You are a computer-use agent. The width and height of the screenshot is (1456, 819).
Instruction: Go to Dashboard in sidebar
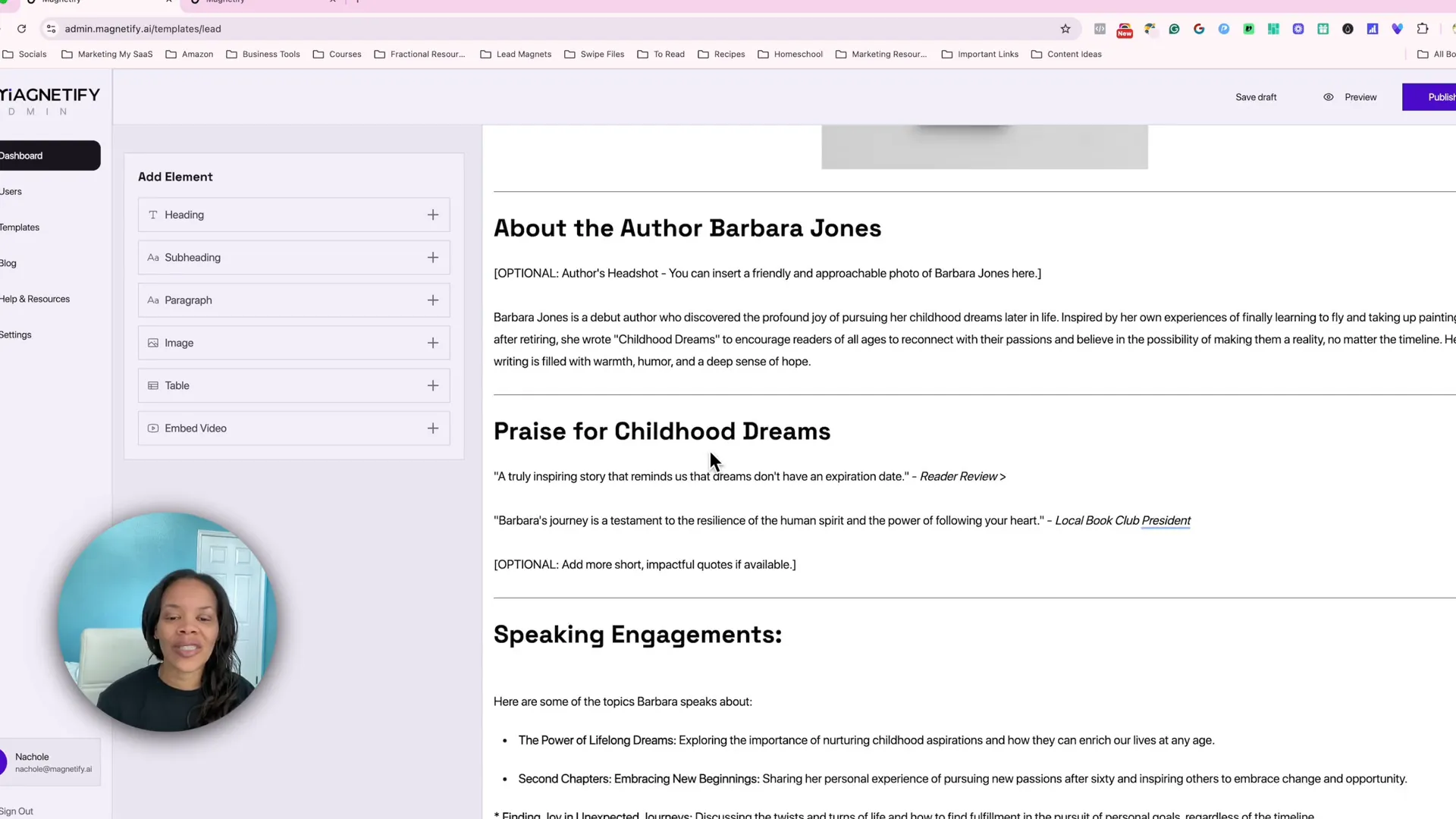point(49,155)
